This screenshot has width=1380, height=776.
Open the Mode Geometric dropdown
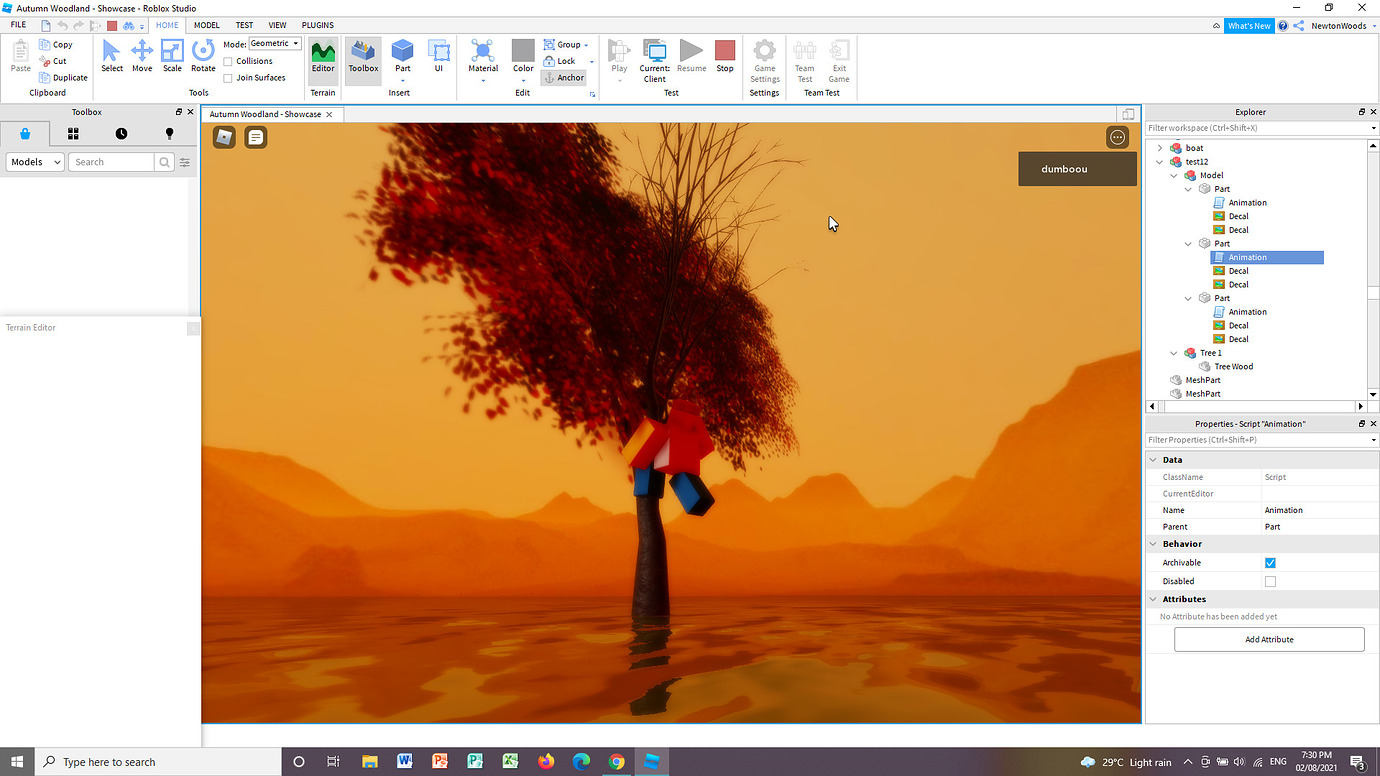275,44
